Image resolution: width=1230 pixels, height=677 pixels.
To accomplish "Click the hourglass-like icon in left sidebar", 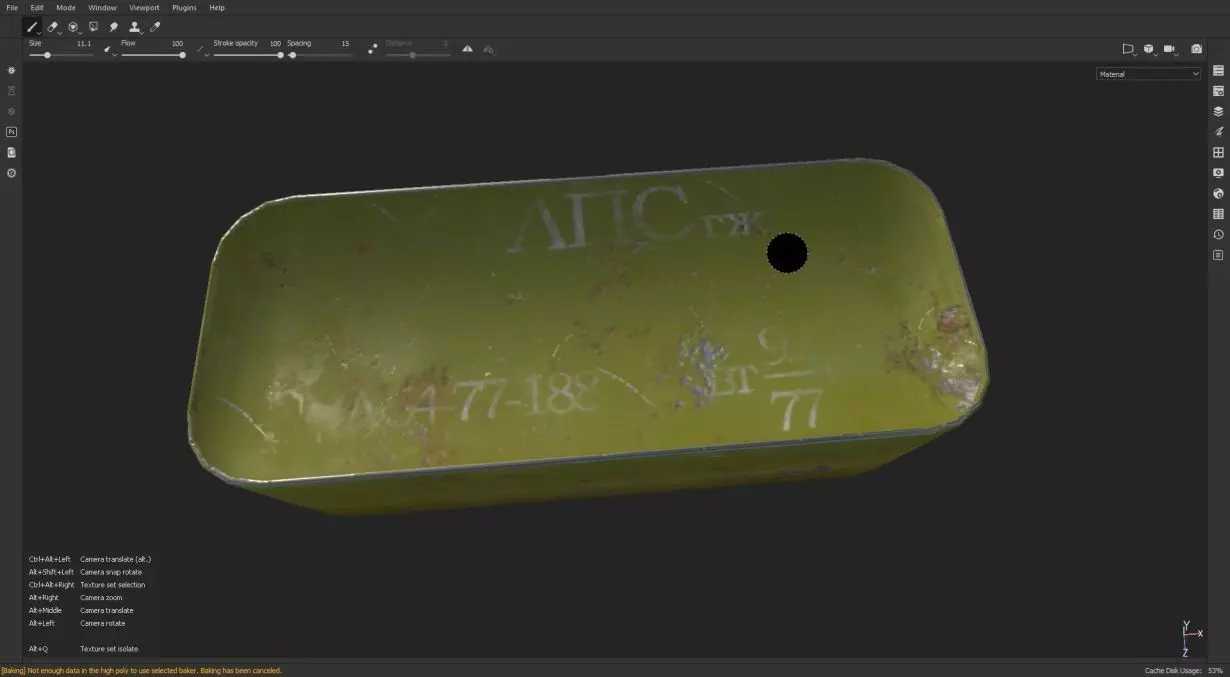I will pyautogui.click(x=12, y=91).
